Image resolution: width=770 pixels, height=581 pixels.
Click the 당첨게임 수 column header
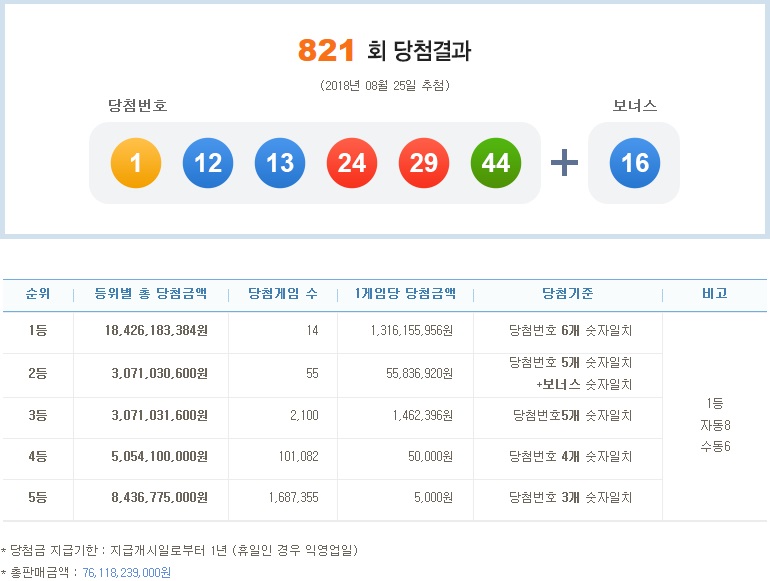283,294
